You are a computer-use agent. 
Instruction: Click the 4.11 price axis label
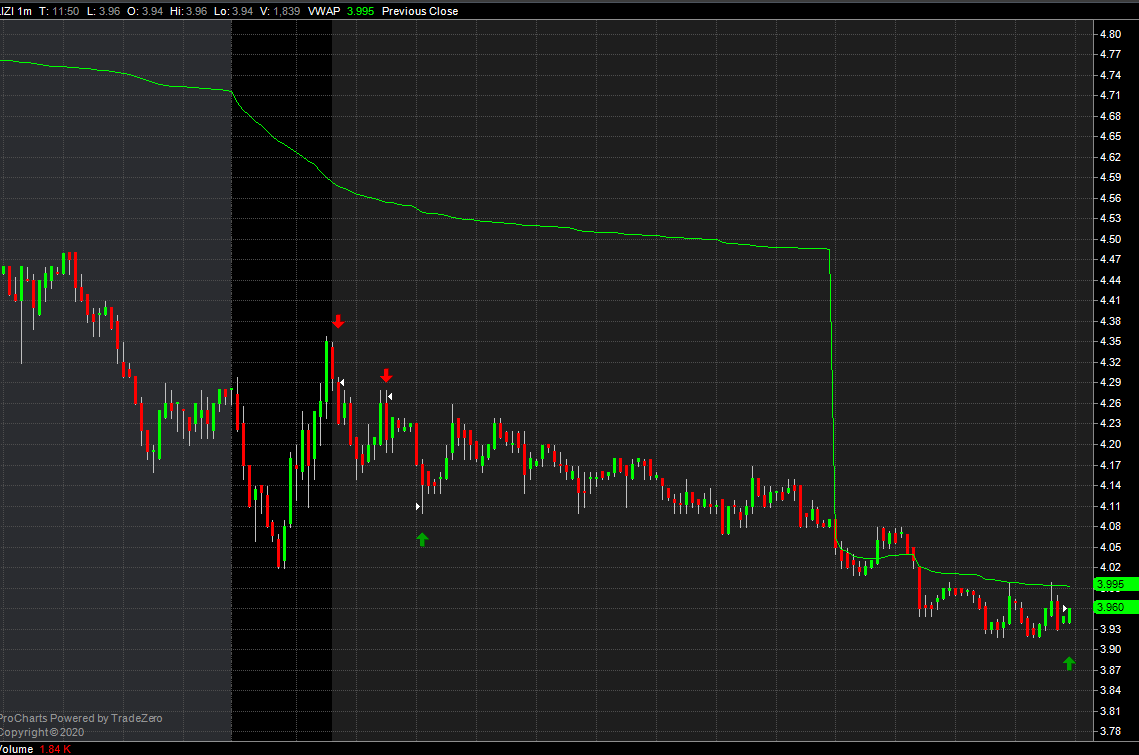pos(1110,506)
